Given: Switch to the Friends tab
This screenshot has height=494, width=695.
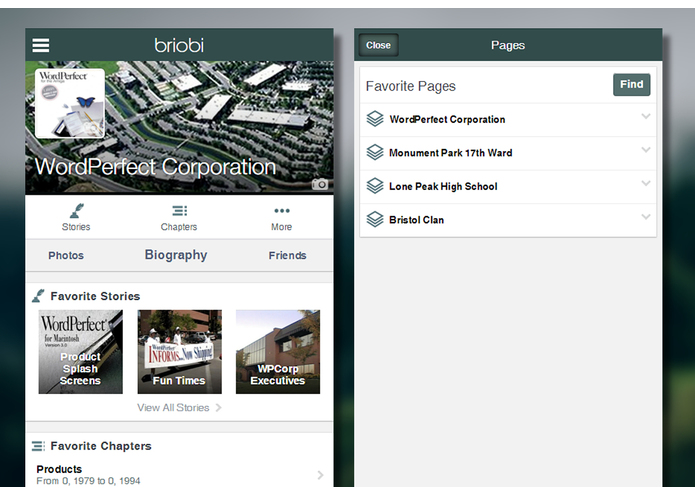Looking at the screenshot, I should 287,256.
